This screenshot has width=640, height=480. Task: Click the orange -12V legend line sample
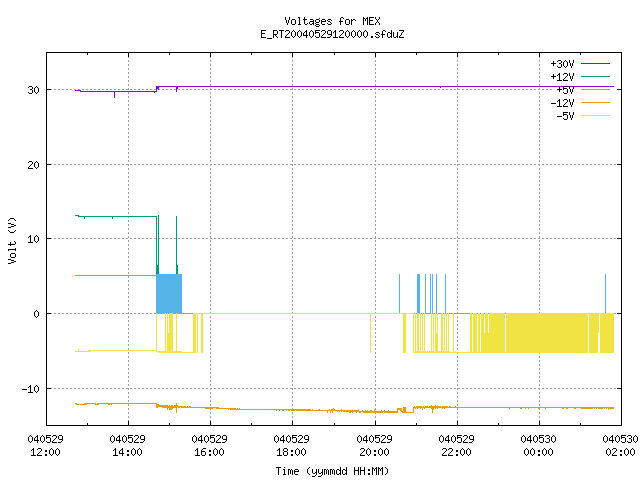[596, 102]
